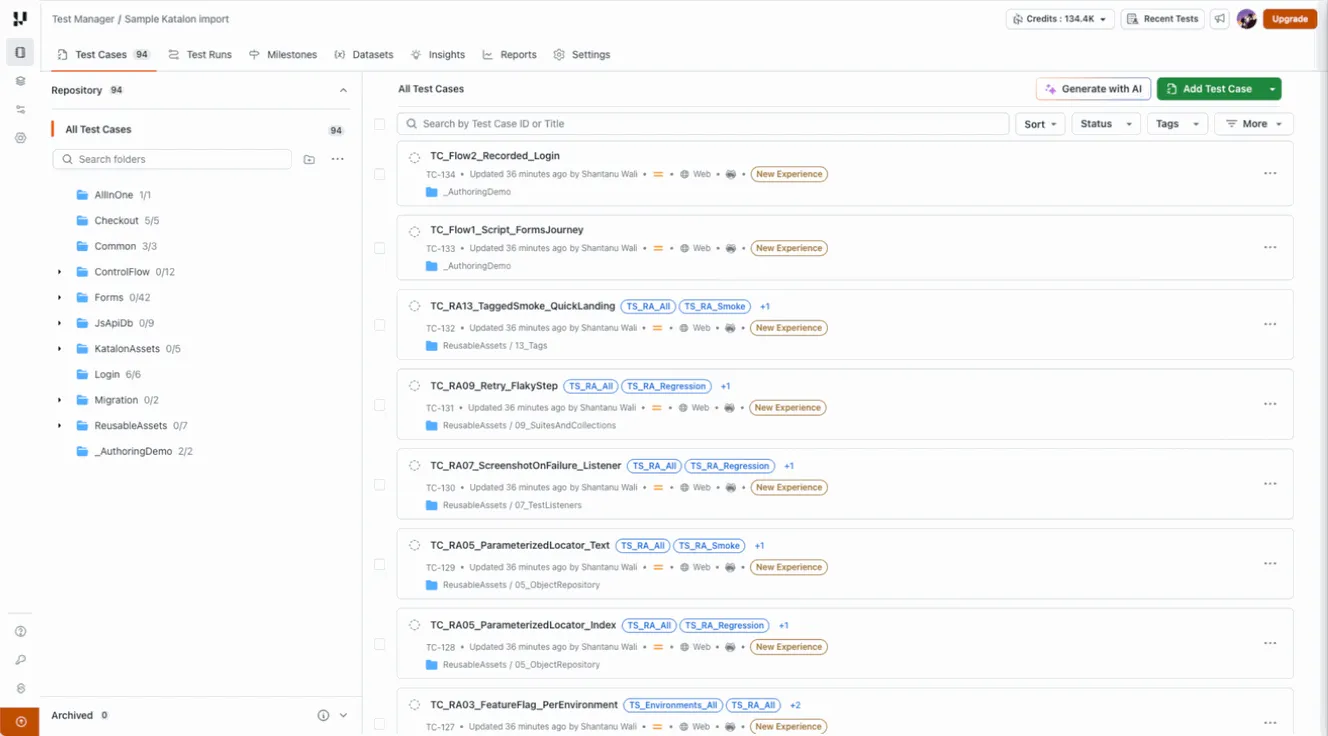Click the new folder icon beside Search folders
This screenshot has height=736, width=1328.
tap(309, 159)
